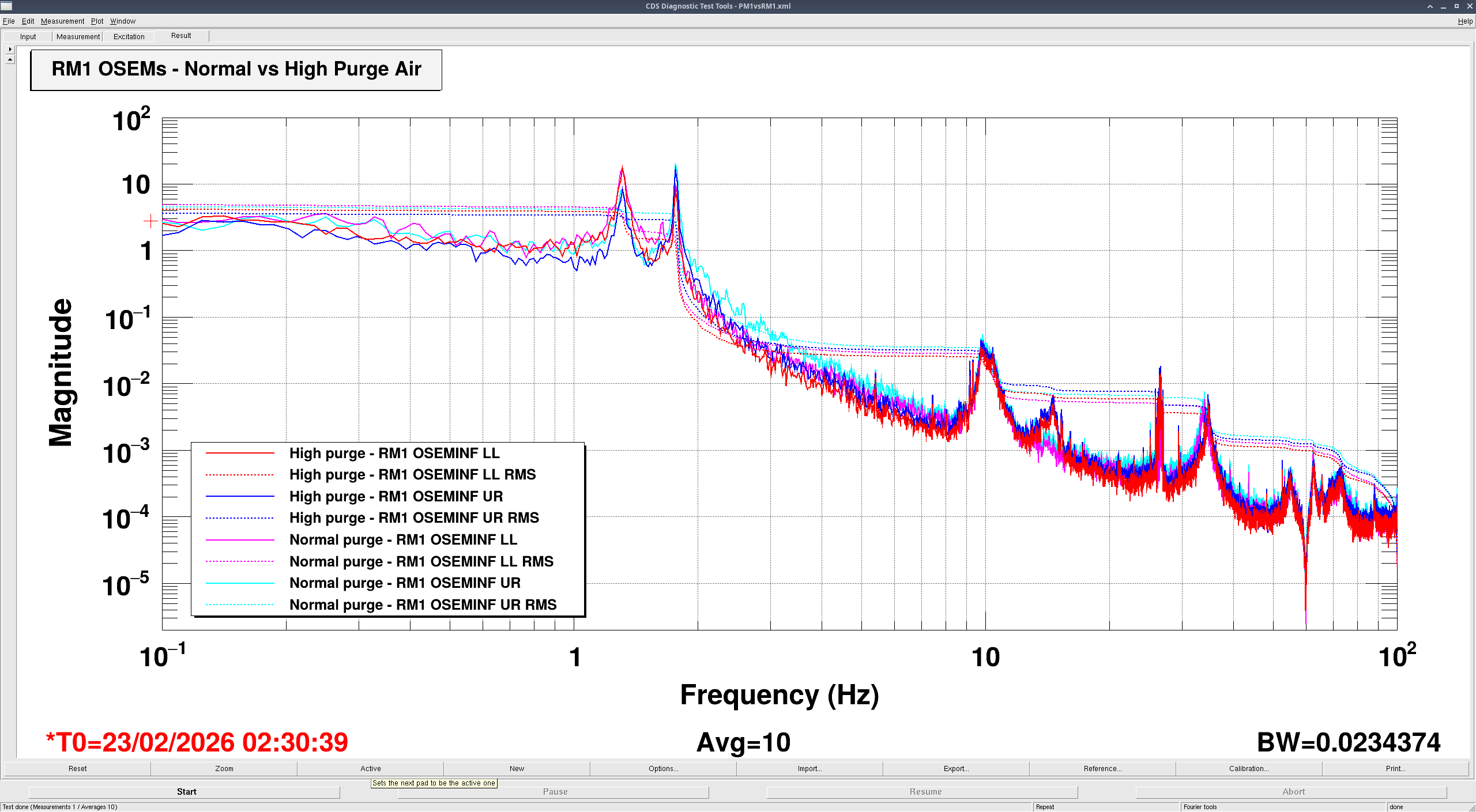Image resolution: width=1476 pixels, height=812 pixels.
Task: Click the right-arrow panel expander beside the plot
Action: coord(10,50)
